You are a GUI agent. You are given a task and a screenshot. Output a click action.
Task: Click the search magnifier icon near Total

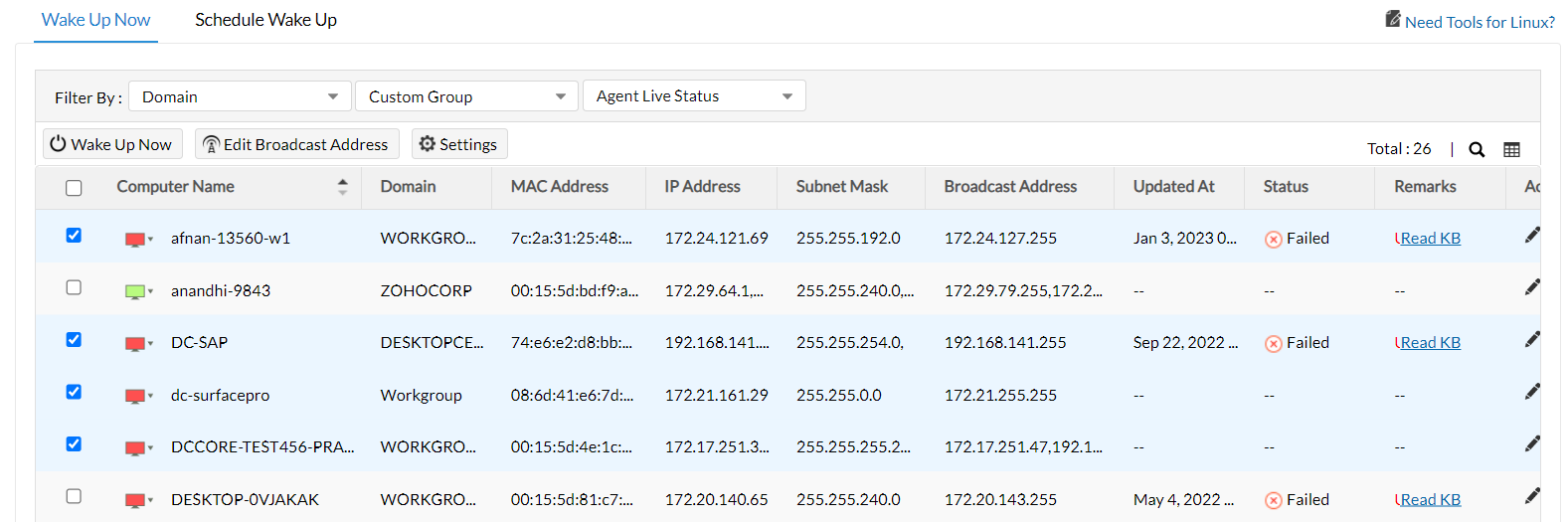click(x=1477, y=149)
